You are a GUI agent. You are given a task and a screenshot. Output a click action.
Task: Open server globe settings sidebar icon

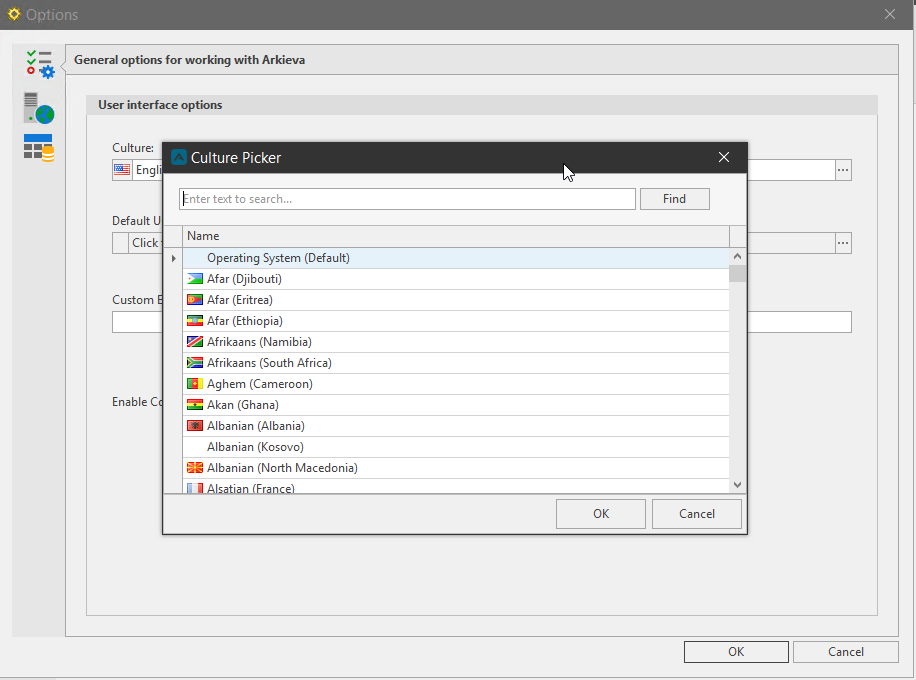click(39, 108)
